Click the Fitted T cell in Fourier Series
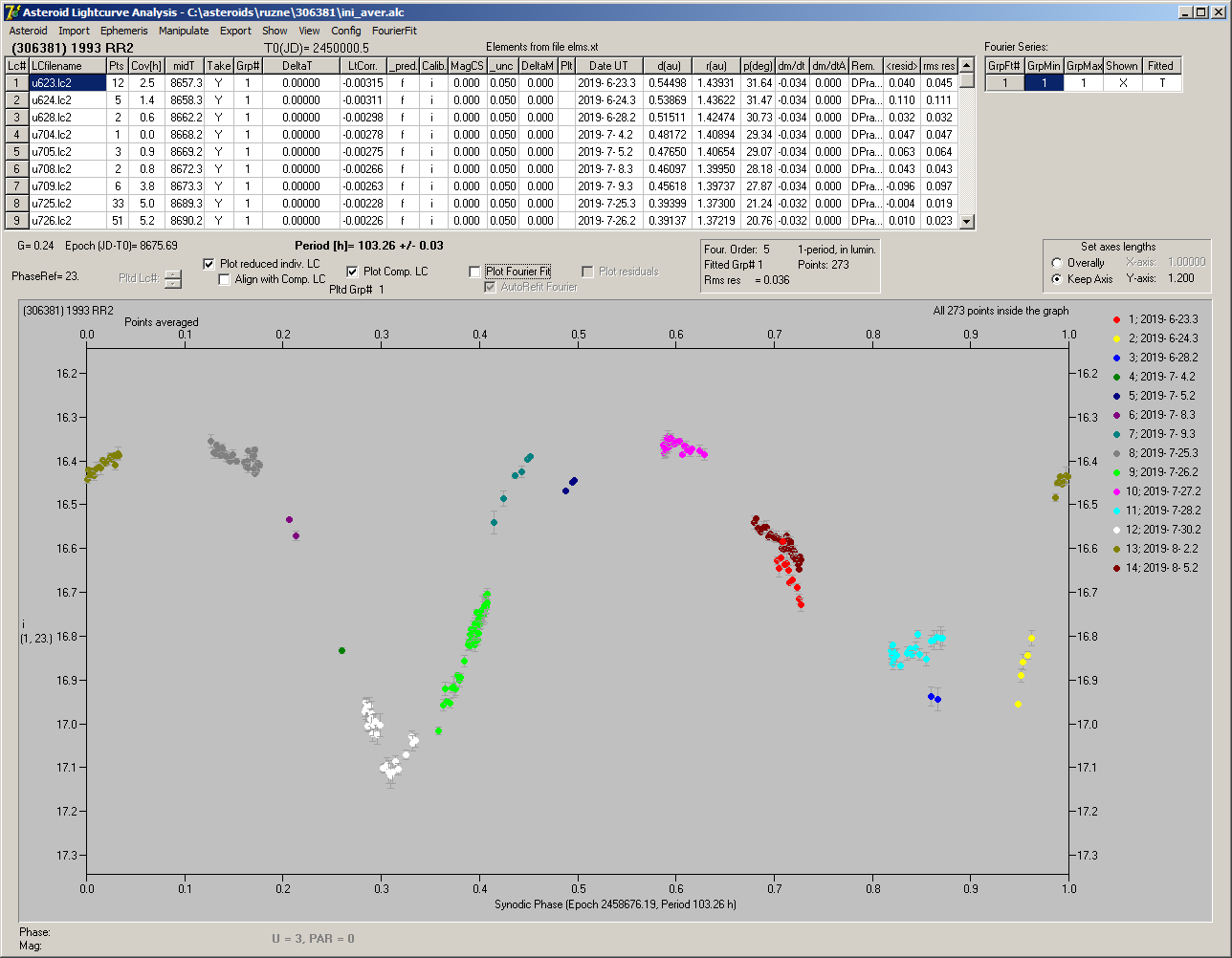 pyautogui.click(x=1161, y=83)
